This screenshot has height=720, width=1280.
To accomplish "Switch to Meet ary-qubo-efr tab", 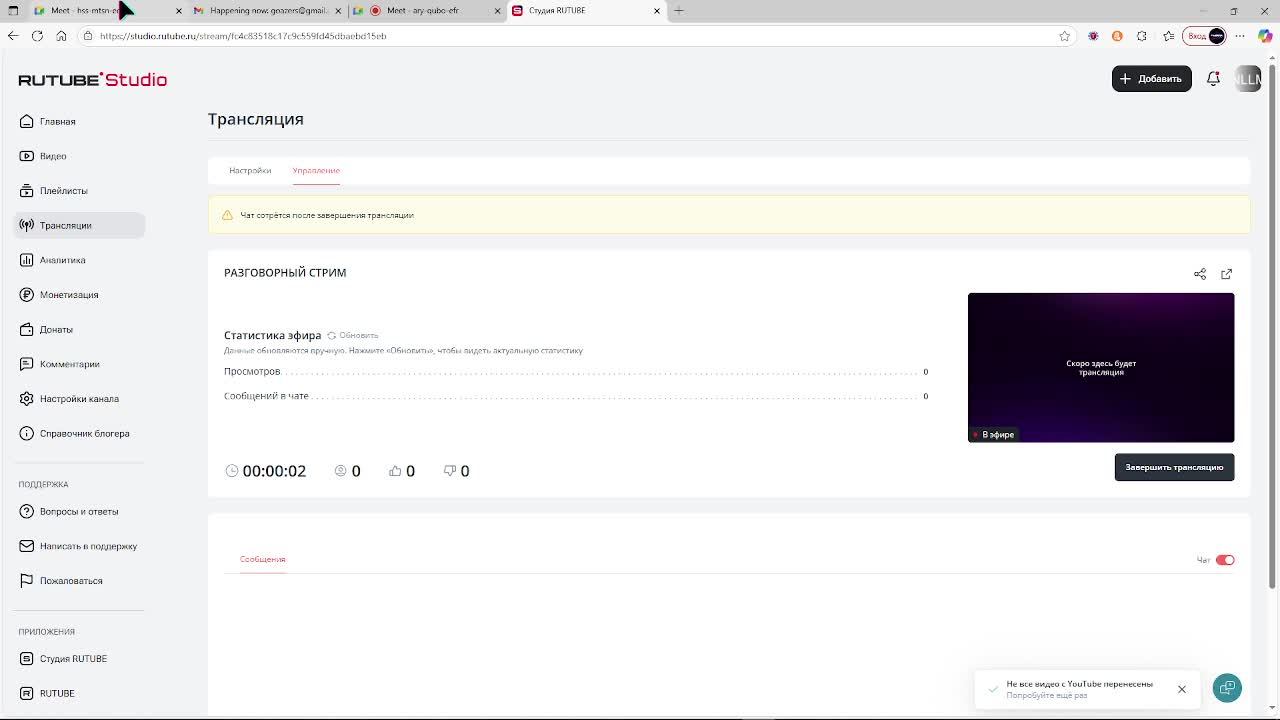I will pyautogui.click(x=428, y=10).
